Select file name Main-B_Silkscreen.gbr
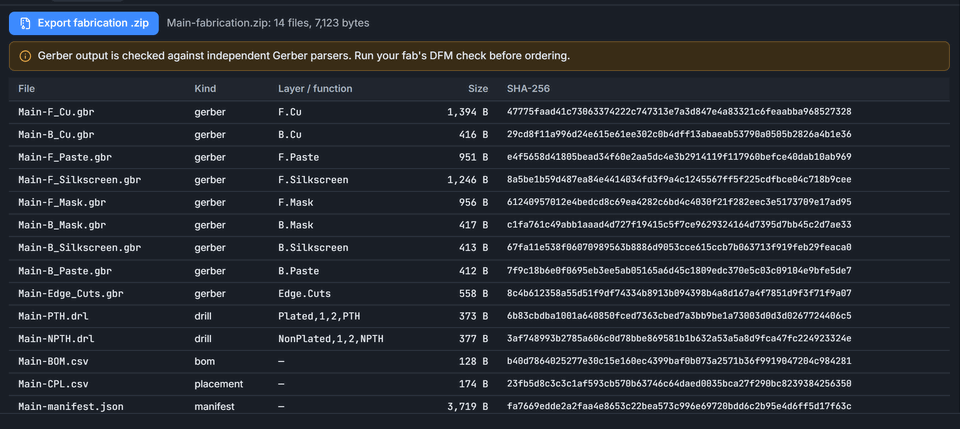Viewport: 960px width, 429px height. tap(80, 248)
